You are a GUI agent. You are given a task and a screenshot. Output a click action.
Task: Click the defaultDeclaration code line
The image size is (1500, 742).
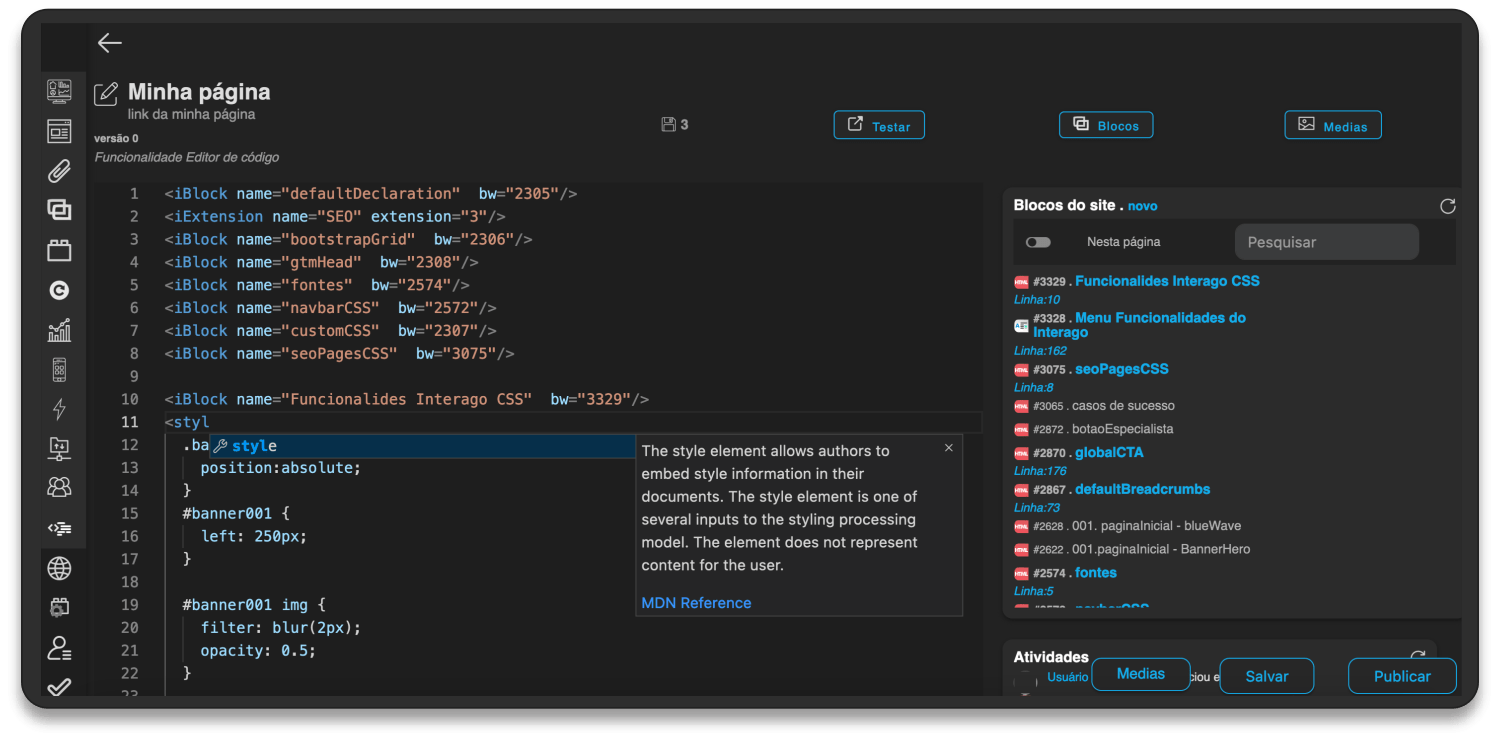371,193
